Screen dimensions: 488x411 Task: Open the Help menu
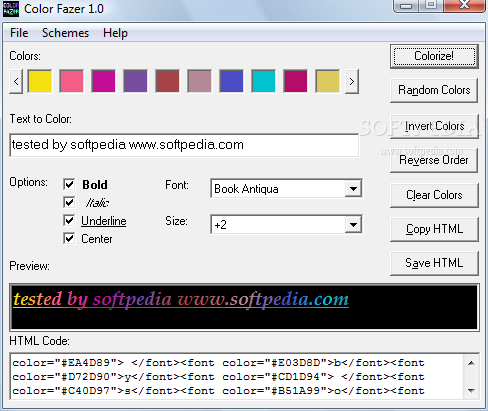[115, 33]
